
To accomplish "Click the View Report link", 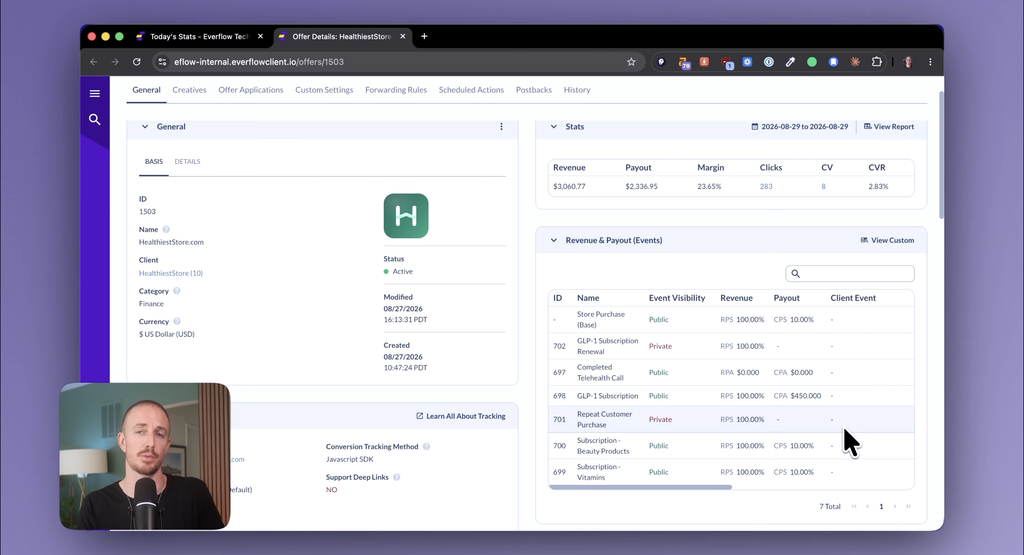I will tap(889, 127).
